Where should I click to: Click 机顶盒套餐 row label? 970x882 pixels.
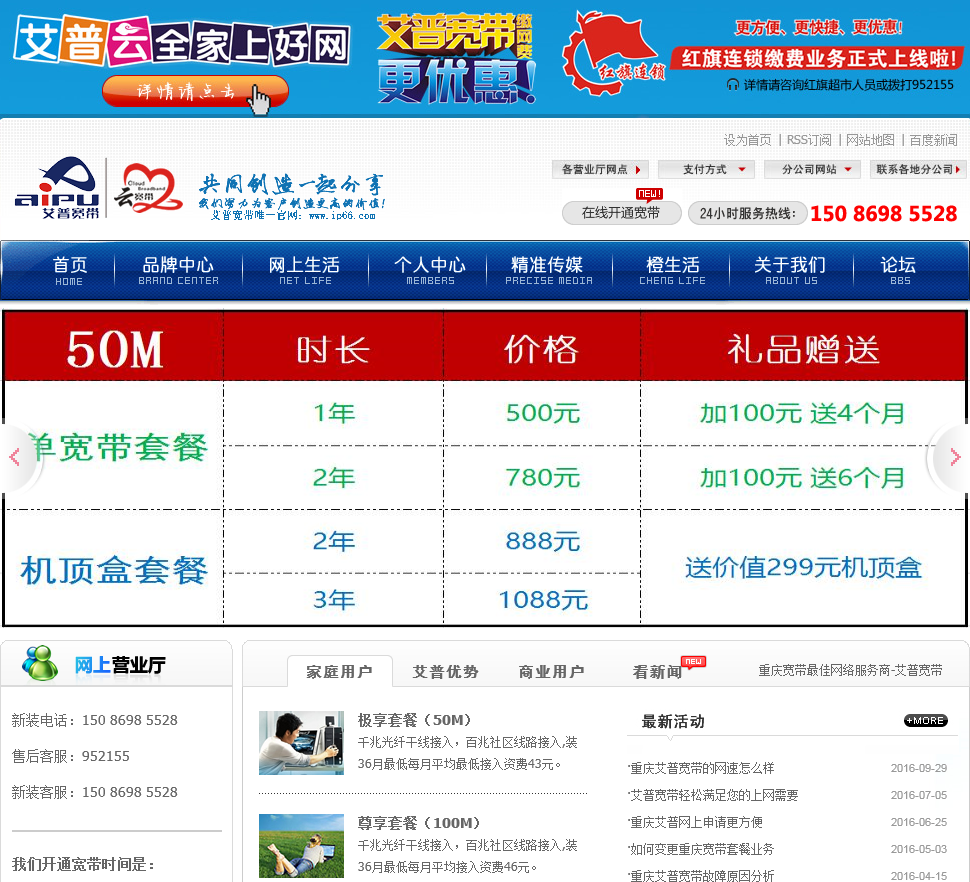(114, 570)
